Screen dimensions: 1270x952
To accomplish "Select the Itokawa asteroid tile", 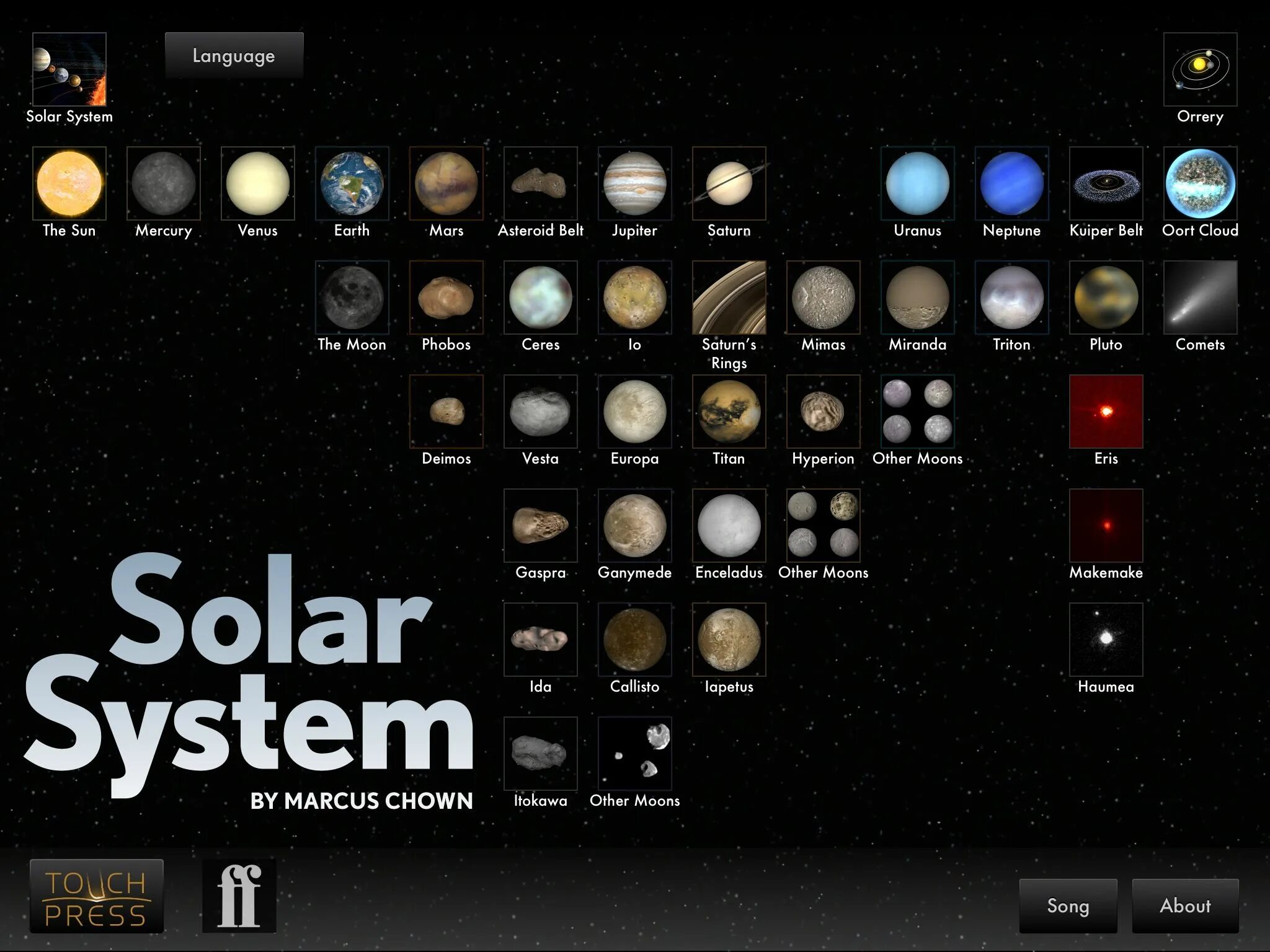I will (540, 754).
